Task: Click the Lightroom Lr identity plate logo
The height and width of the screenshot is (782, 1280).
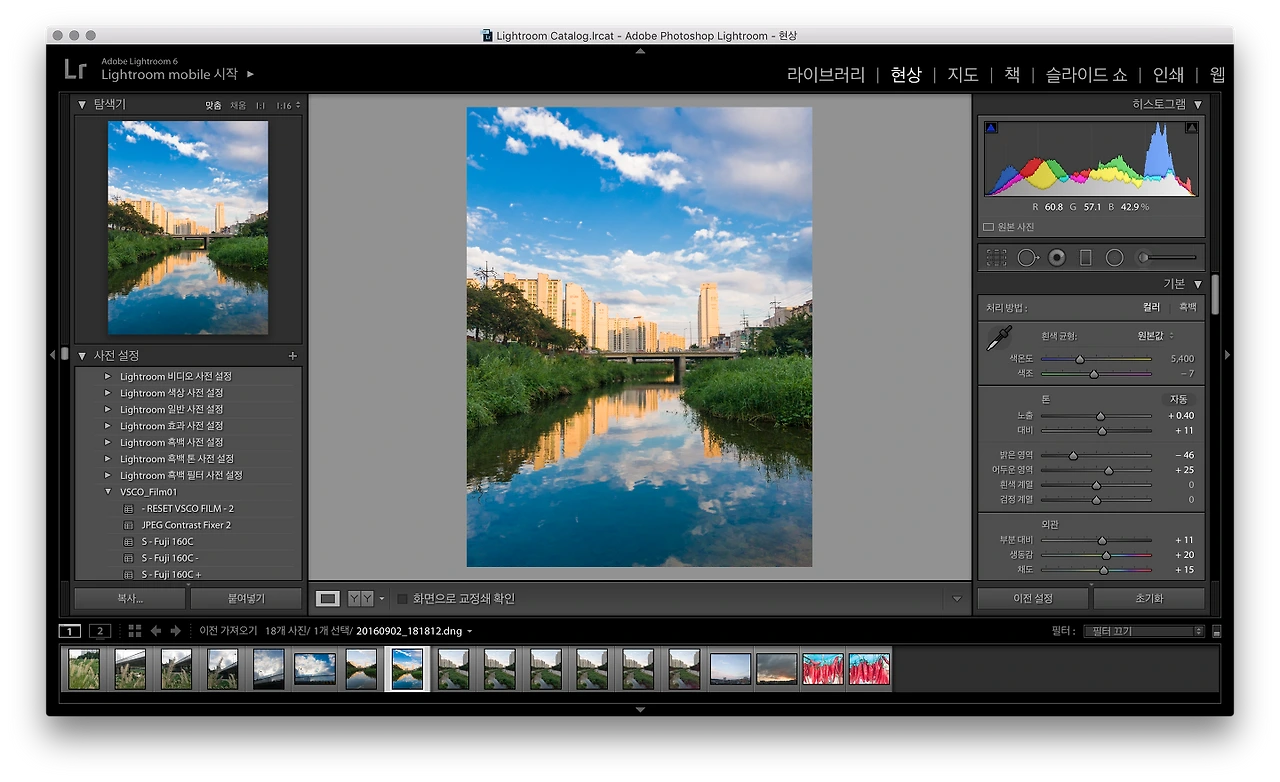Action: point(75,69)
